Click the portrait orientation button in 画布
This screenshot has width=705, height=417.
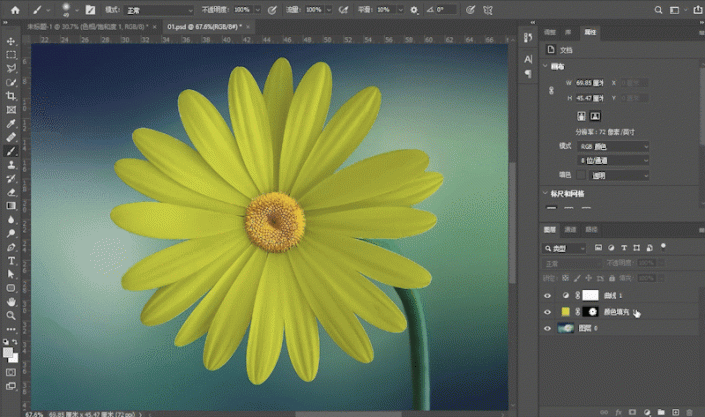[x=581, y=116]
